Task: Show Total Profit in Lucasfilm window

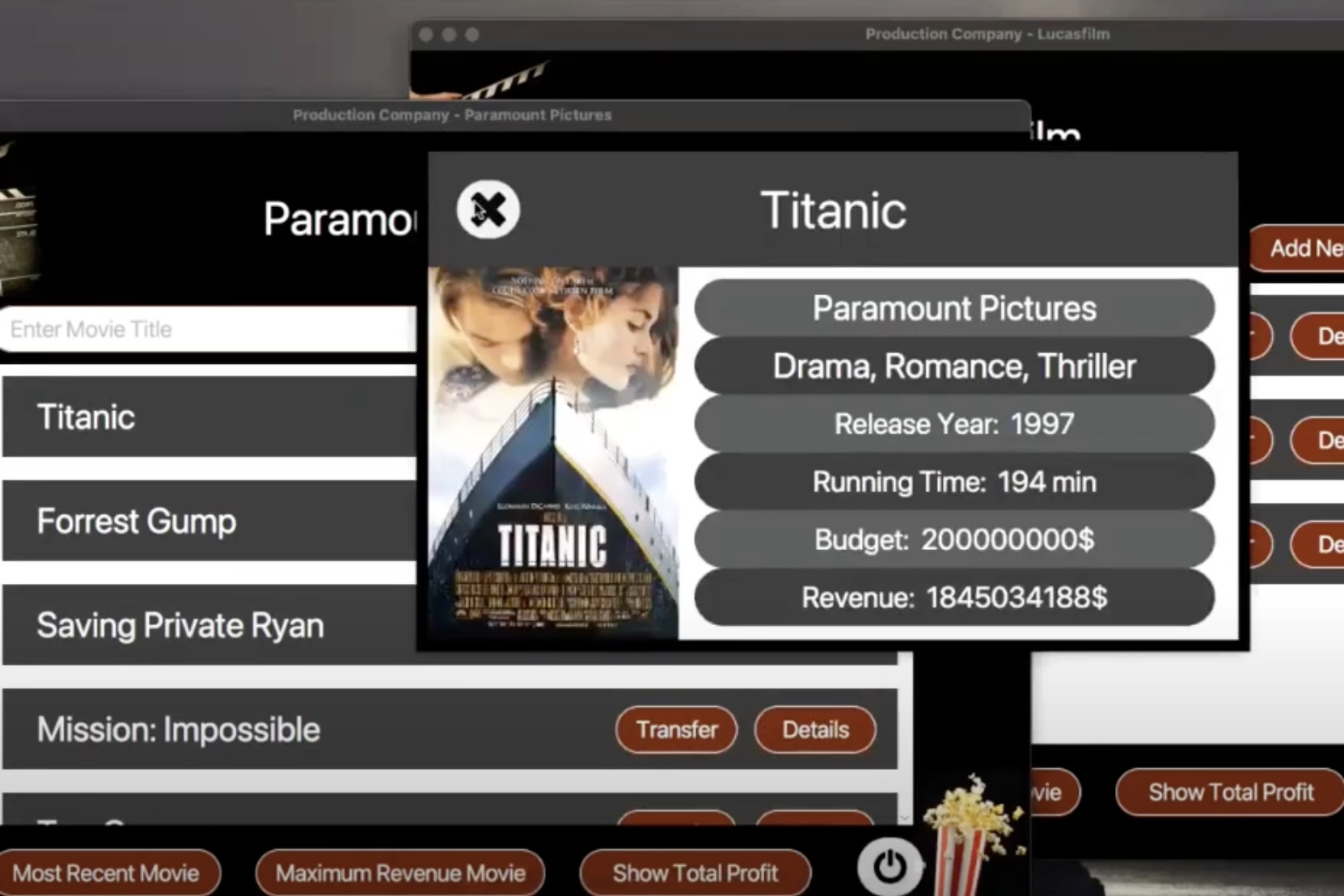Action: [1230, 792]
